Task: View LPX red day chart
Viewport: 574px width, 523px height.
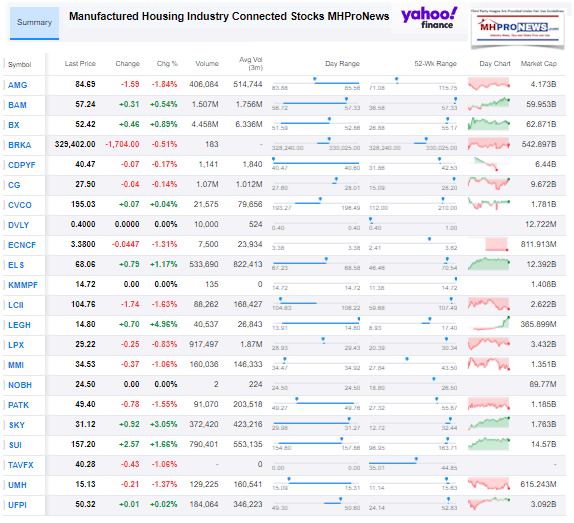Action: pos(489,344)
